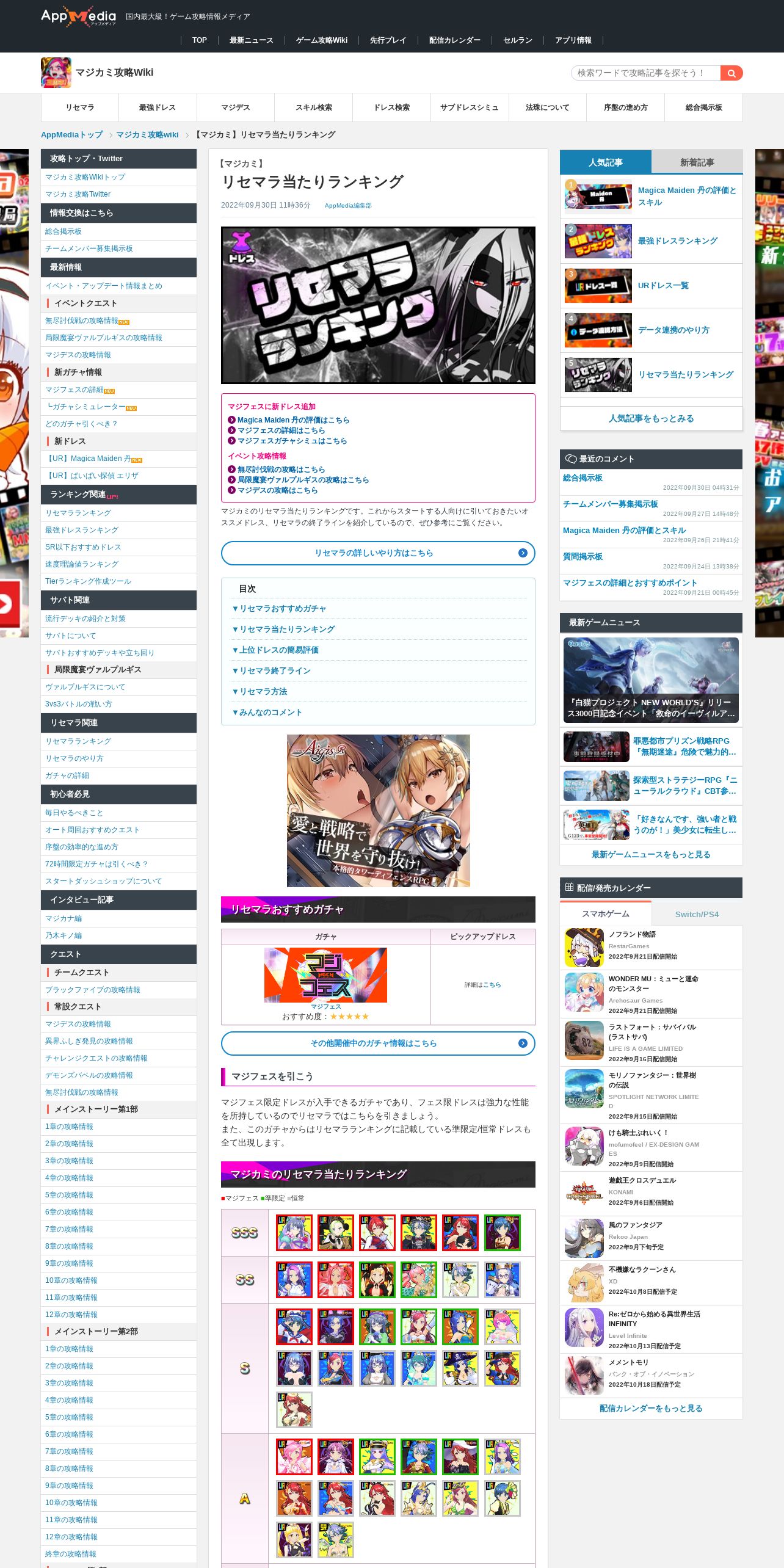Viewport: 784px width, 1568px height.
Task: Jump to 上位ドレスの簡易評価 in contents
Action: point(275,650)
